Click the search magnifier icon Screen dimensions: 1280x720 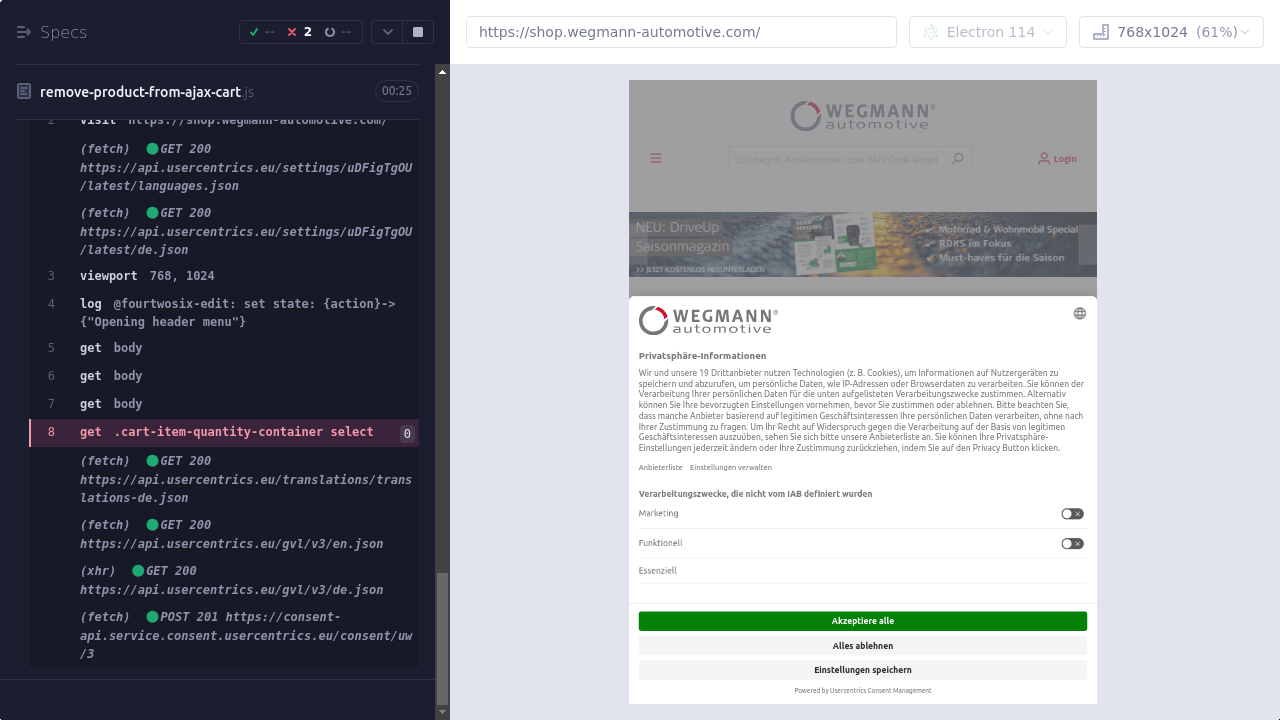(x=957, y=159)
